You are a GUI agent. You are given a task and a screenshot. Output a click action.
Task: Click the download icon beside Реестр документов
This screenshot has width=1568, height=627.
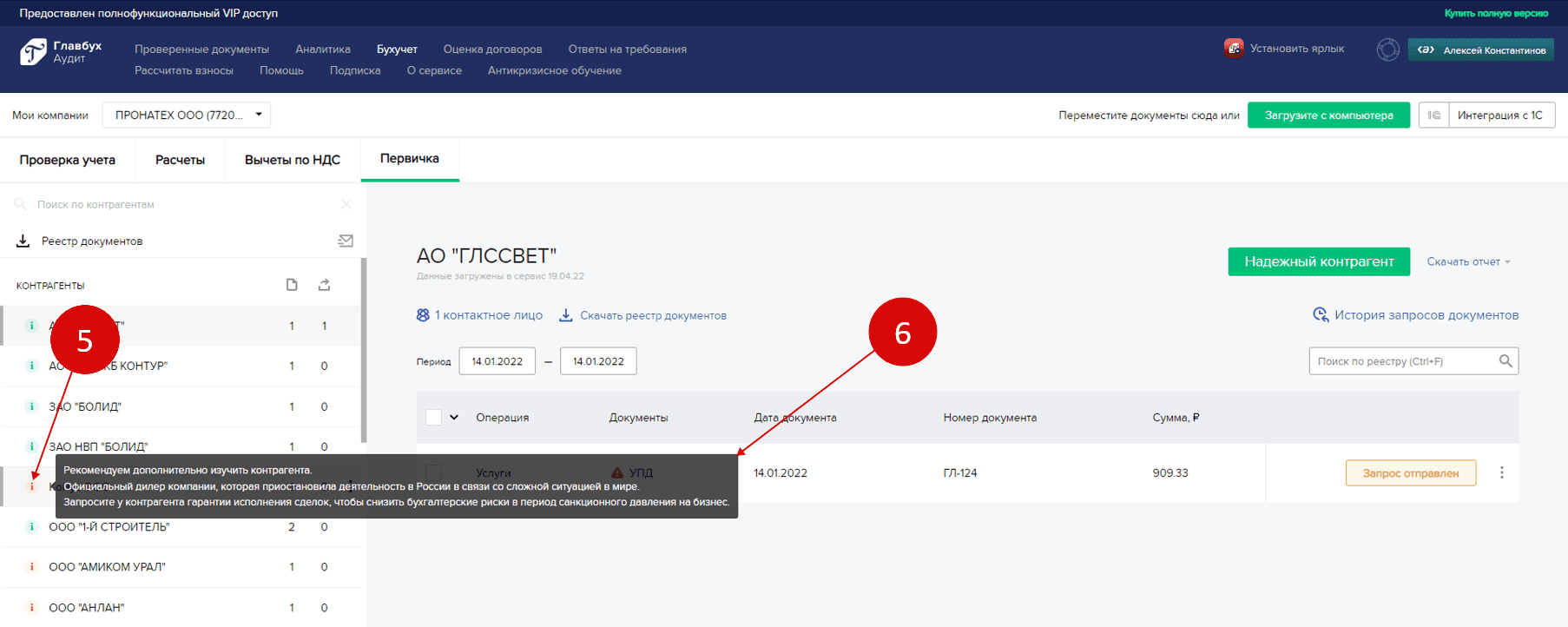coord(23,241)
